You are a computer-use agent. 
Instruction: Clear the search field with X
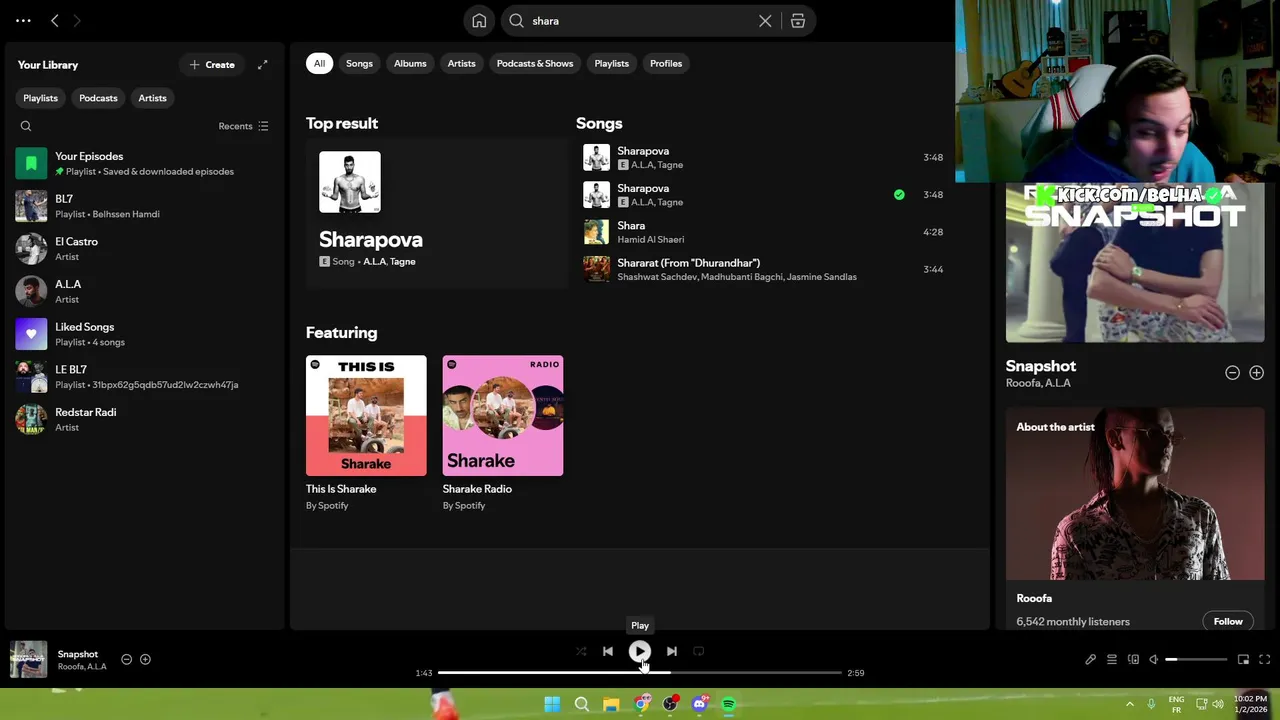tap(765, 21)
